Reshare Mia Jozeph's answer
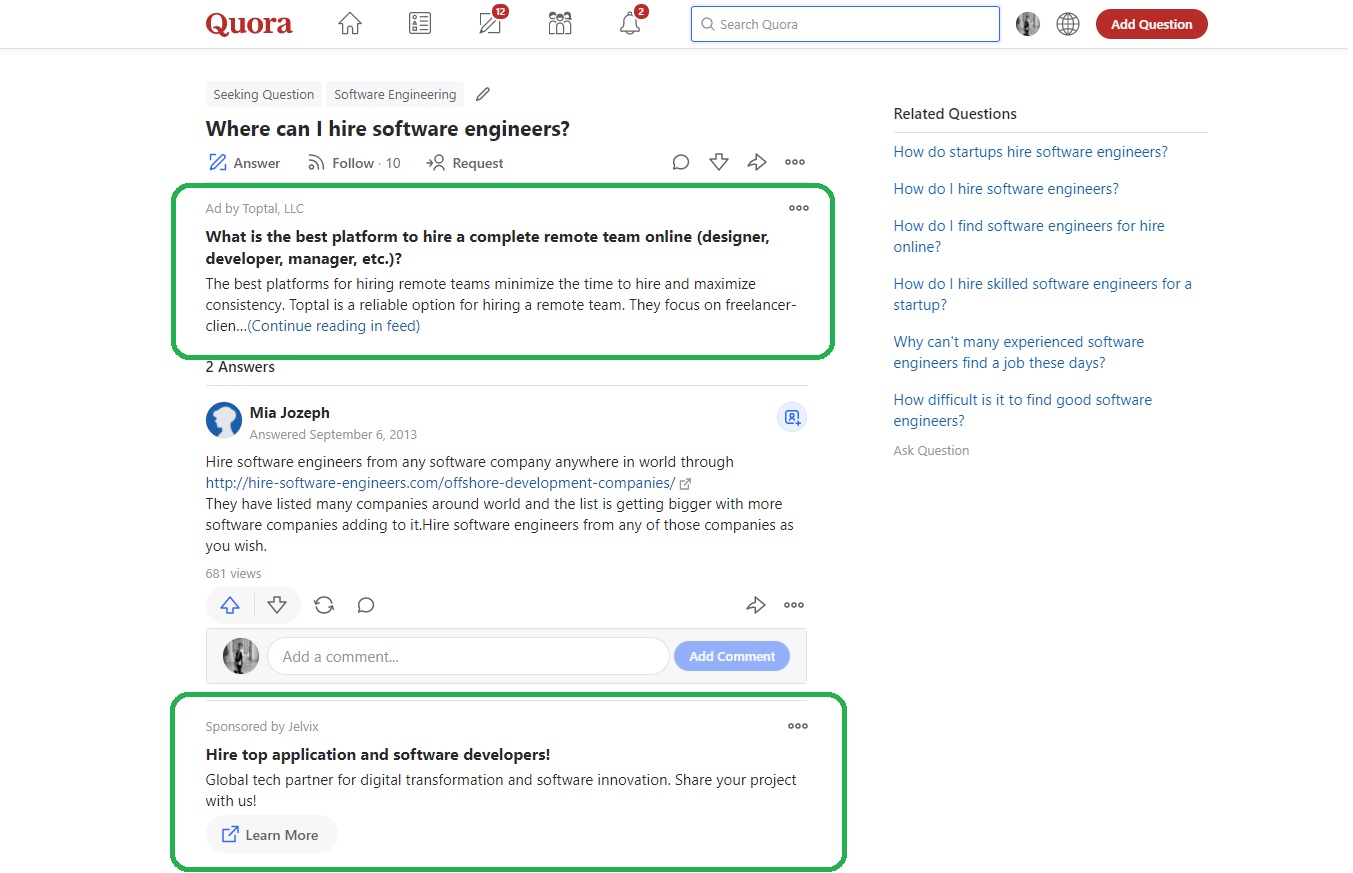 point(324,605)
